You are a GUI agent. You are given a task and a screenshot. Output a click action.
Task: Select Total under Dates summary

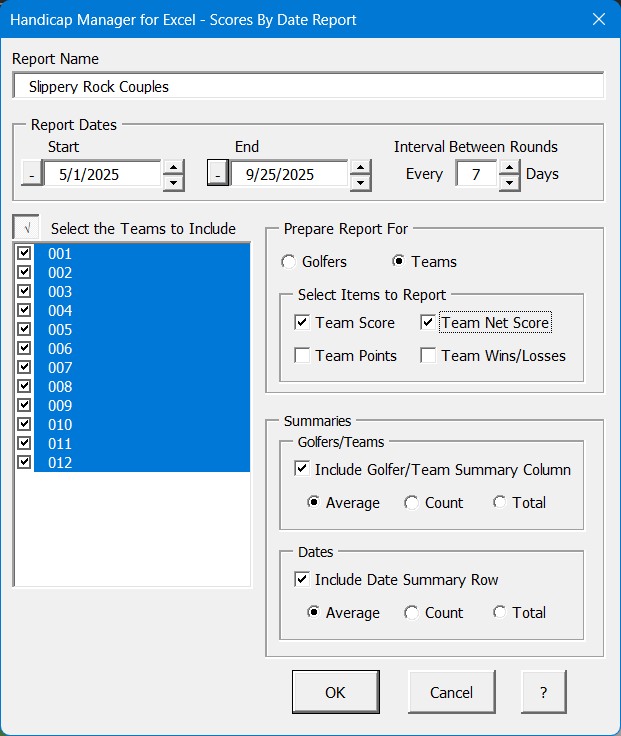[499, 612]
